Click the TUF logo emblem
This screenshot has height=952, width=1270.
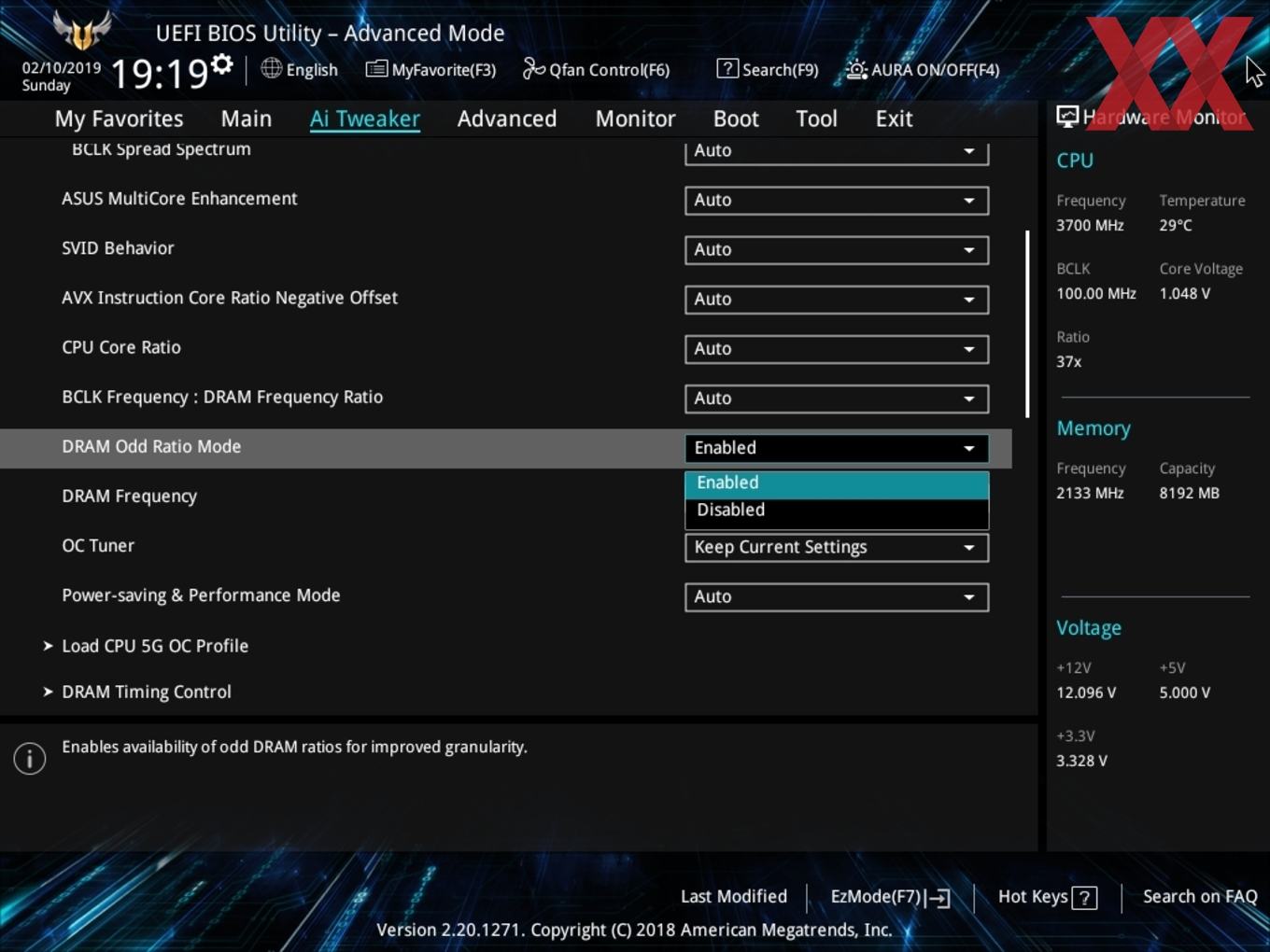[x=82, y=30]
